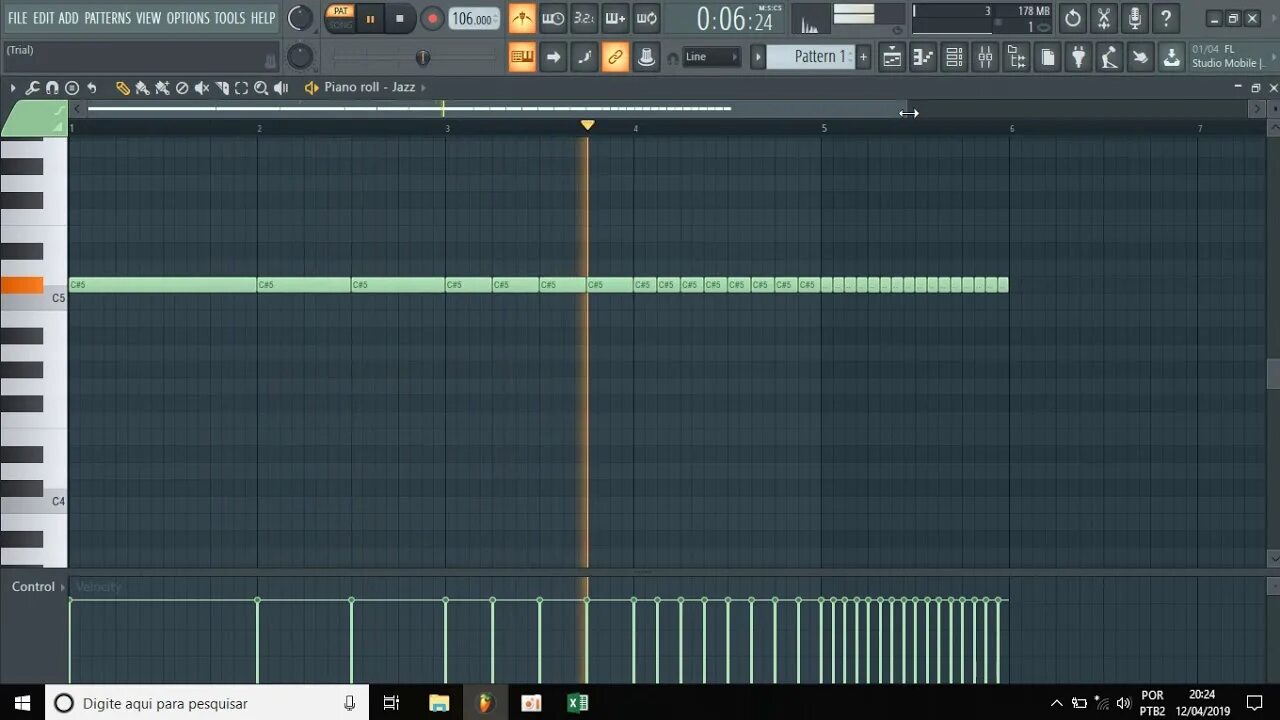Open the ADD menu
Screen dimensions: 1280x720
[x=68, y=18]
